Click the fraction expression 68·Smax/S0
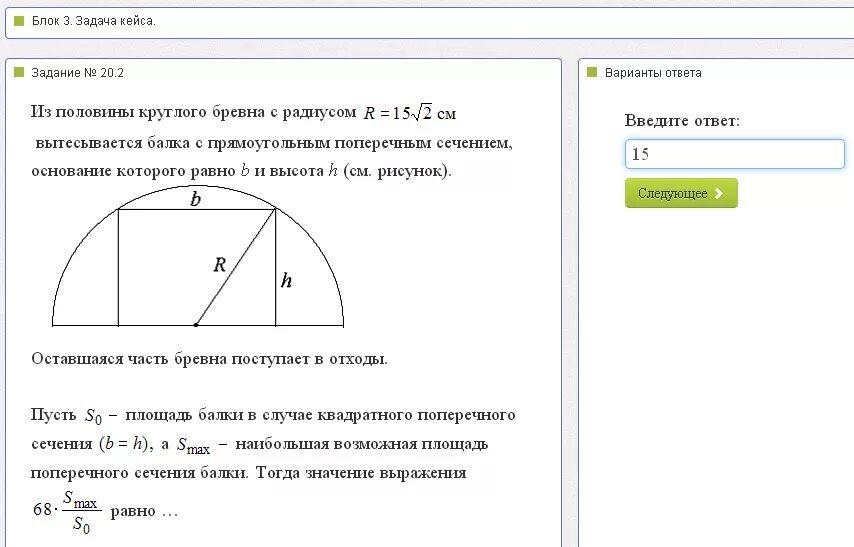 (x=68, y=511)
